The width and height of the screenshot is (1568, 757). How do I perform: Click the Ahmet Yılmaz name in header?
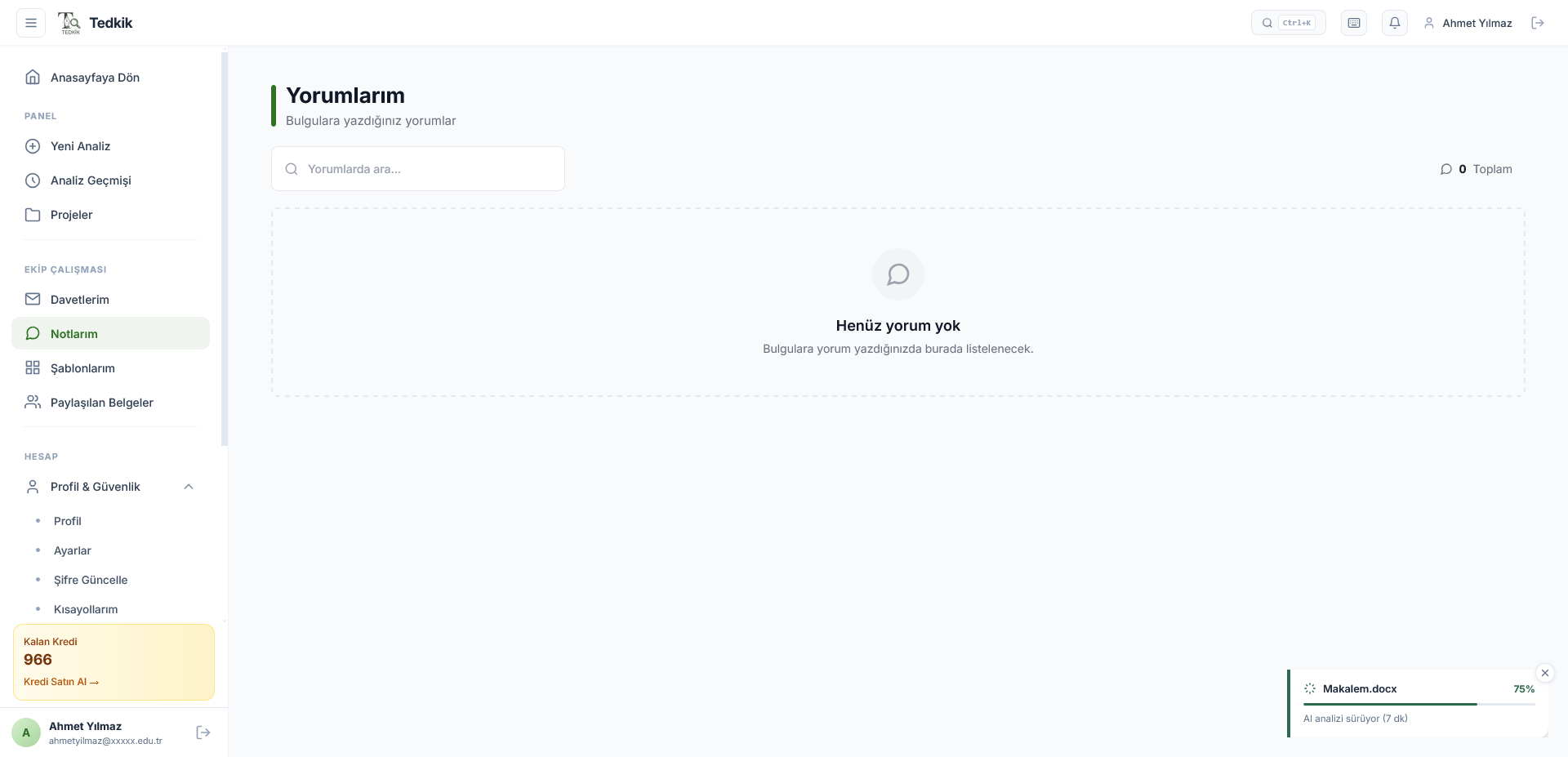1477,23
